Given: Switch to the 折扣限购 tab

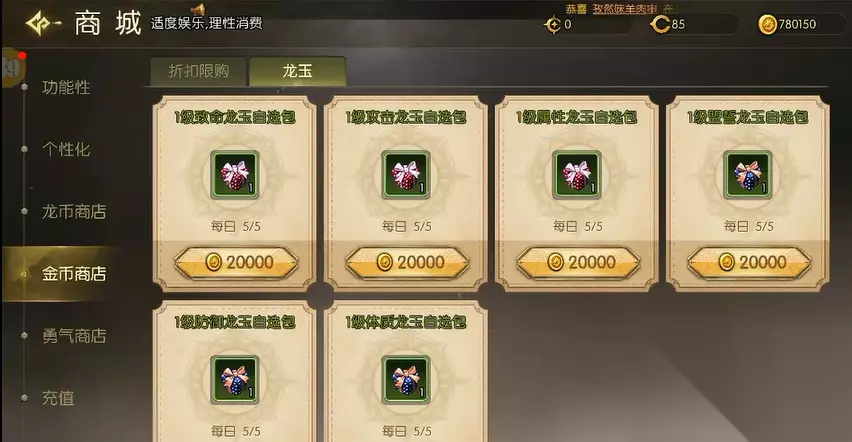Looking at the screenshot, I should coord(198,71).
